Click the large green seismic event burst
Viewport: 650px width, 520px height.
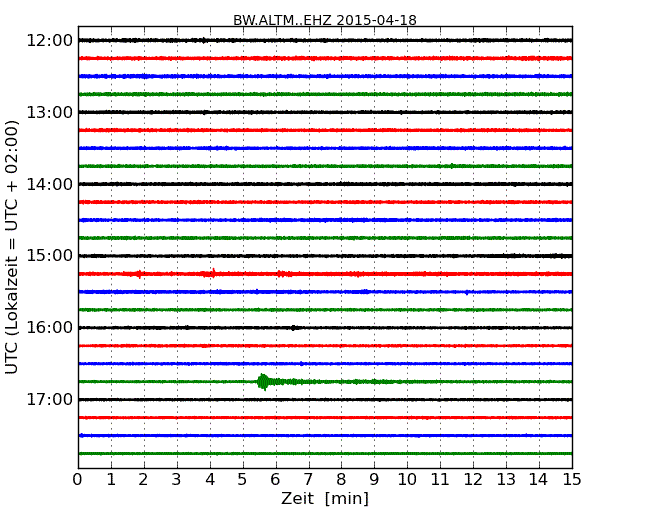263,382
